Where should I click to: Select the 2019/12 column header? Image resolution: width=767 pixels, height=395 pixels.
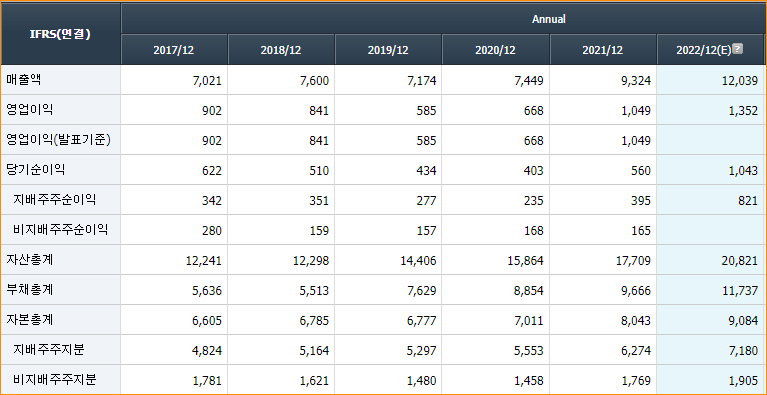388,50
